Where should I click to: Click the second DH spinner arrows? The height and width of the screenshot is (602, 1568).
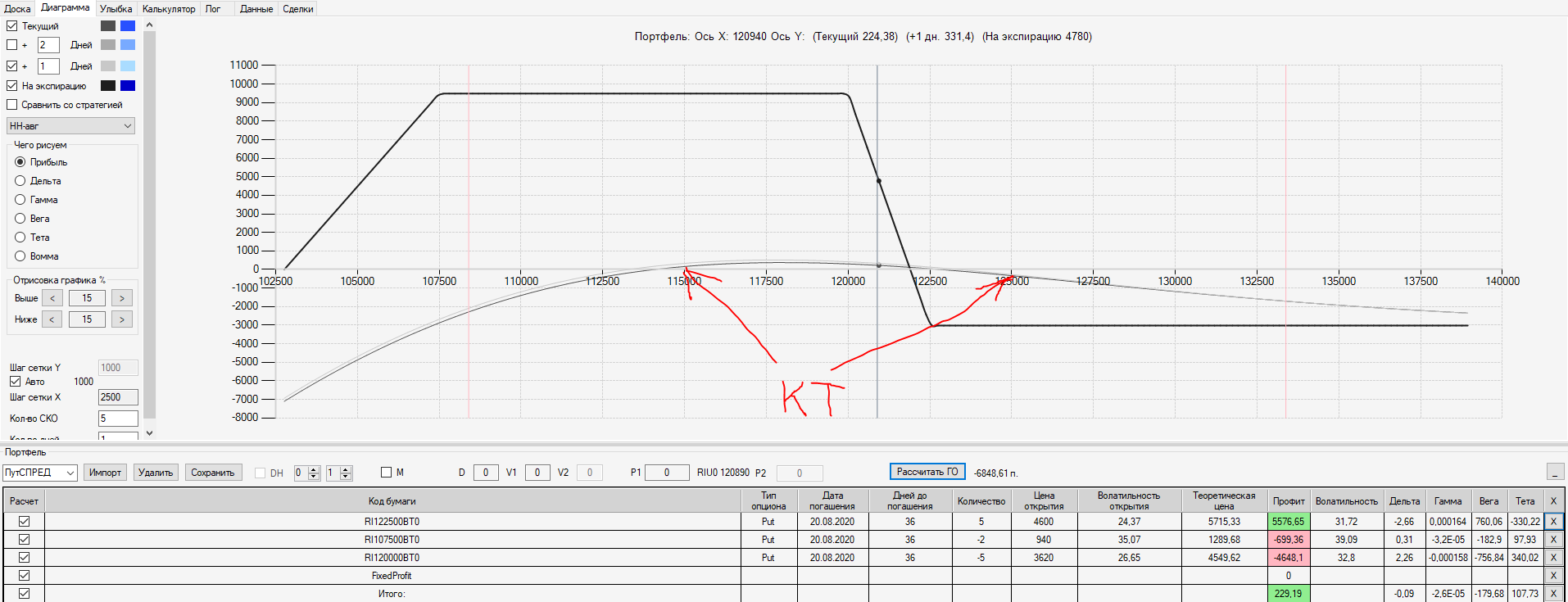(346, 473)
